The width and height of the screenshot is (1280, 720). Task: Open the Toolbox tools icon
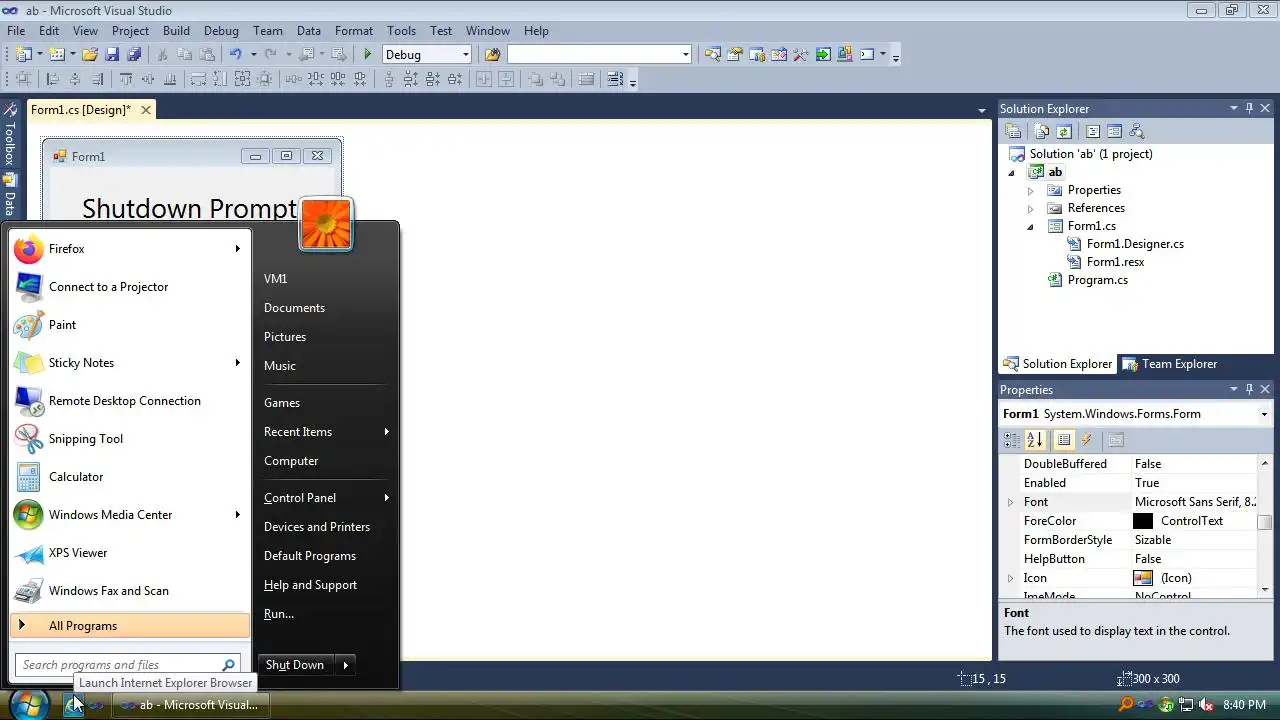click(801, 55)
